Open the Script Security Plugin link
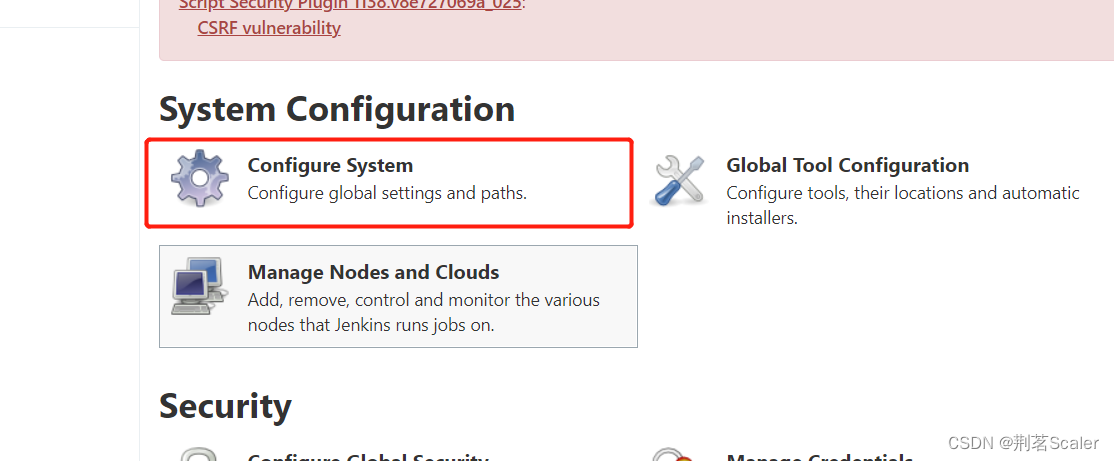The height and width of the screenshot is (461, 1114). [x=352, y=4]
